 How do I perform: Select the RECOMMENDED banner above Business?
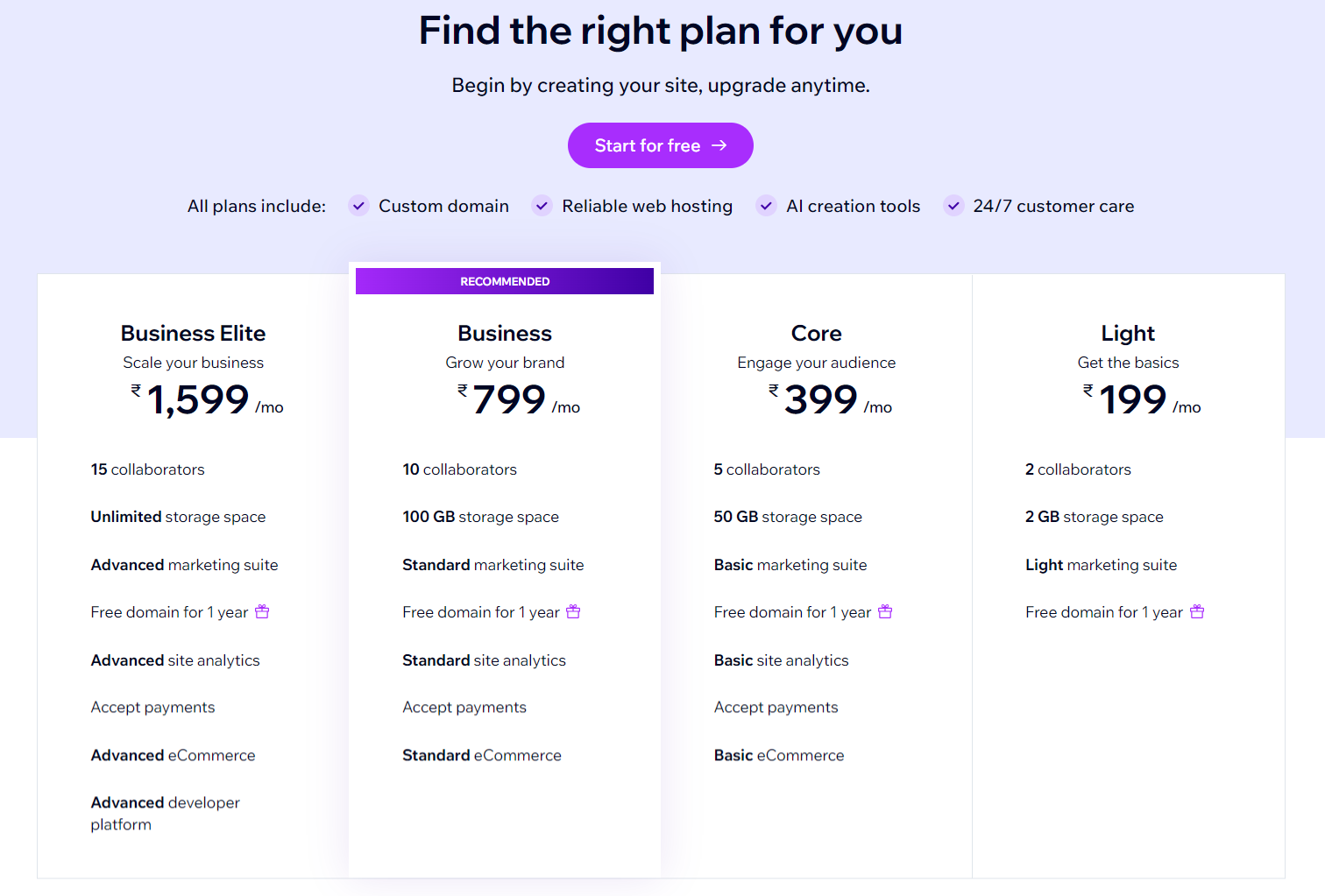point(505,280)
